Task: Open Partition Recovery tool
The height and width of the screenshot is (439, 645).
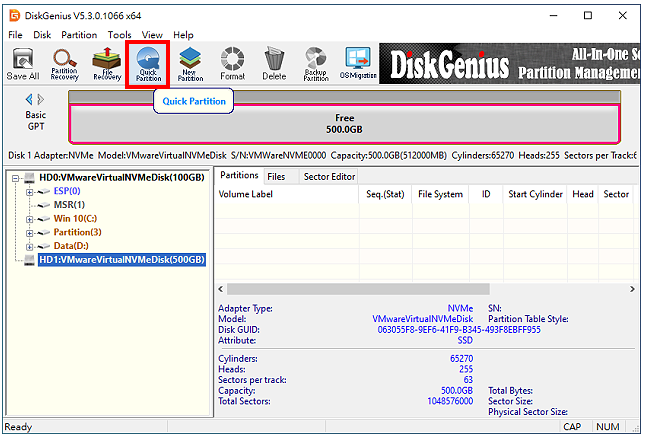Action: 64,64
